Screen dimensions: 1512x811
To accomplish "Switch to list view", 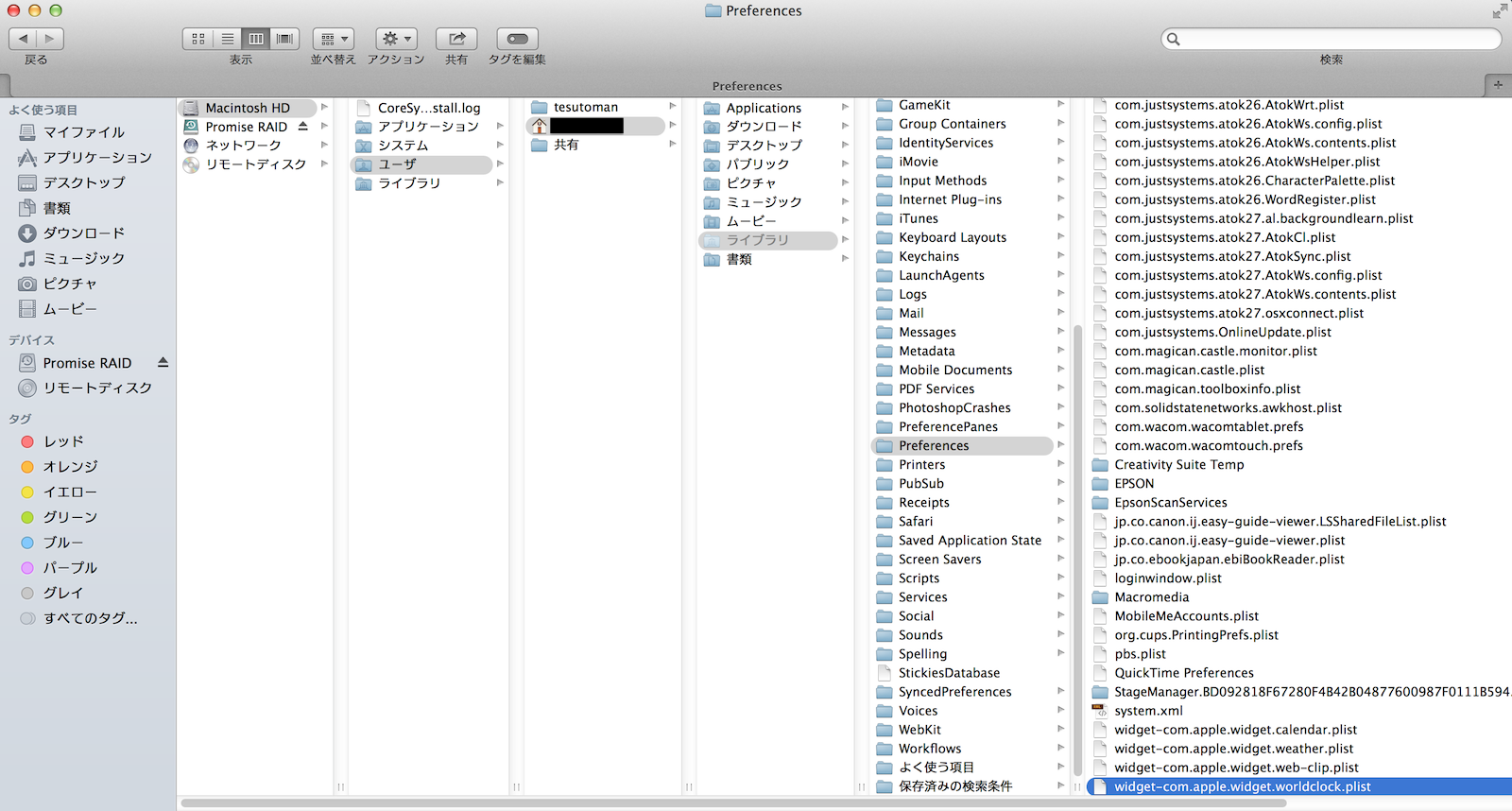I will coord(227,39).
